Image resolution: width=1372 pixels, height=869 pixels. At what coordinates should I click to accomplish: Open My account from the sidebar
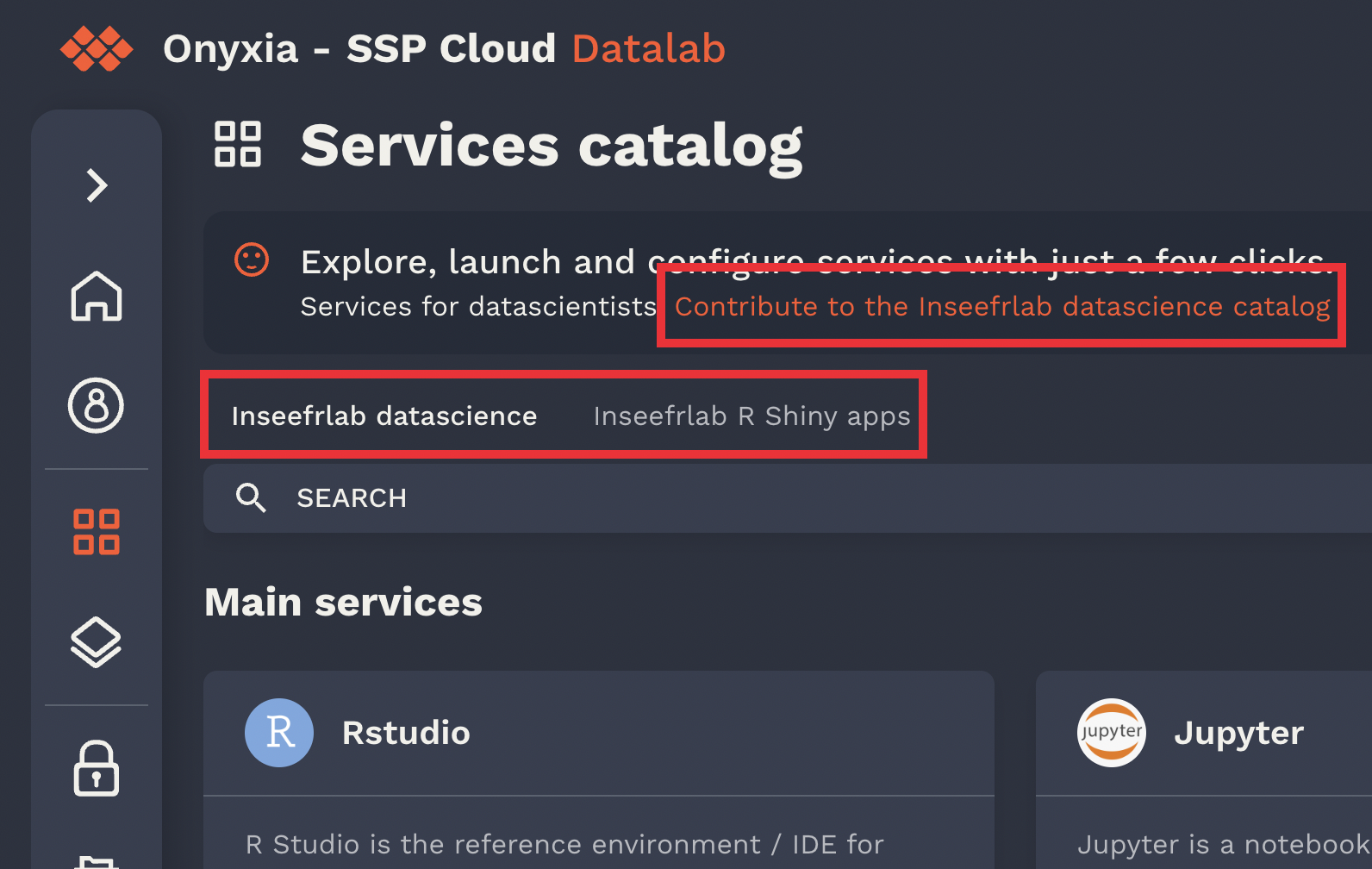[97, 405]
